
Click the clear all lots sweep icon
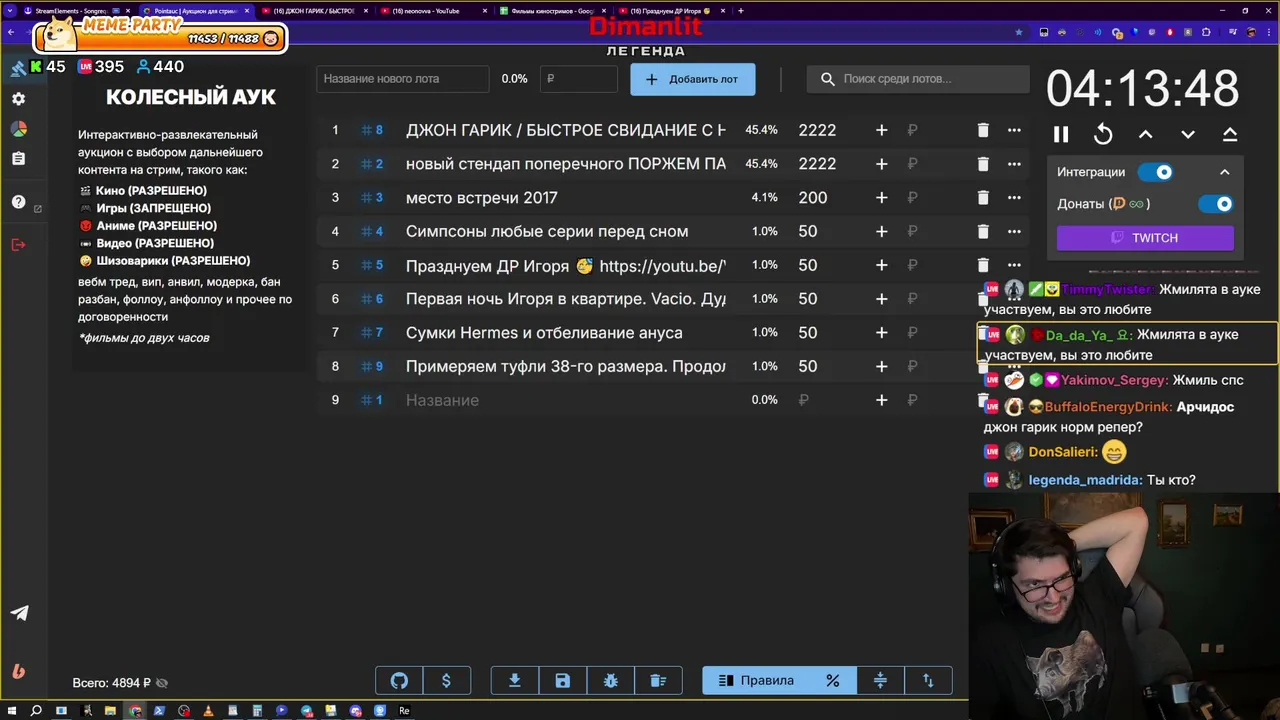pyautogui.click(x=658, y=681)
